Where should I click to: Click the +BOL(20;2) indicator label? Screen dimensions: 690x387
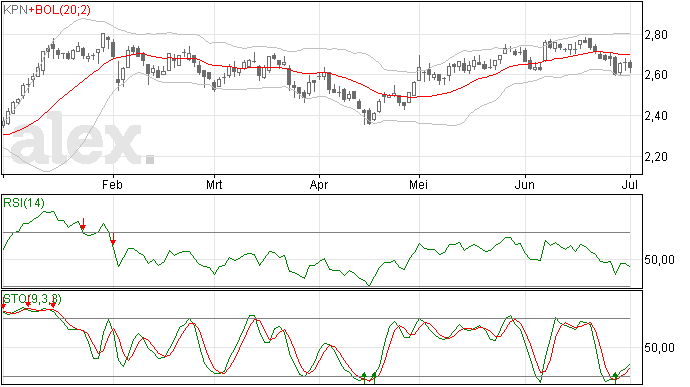pyautogui.click(x=60, y=10)
